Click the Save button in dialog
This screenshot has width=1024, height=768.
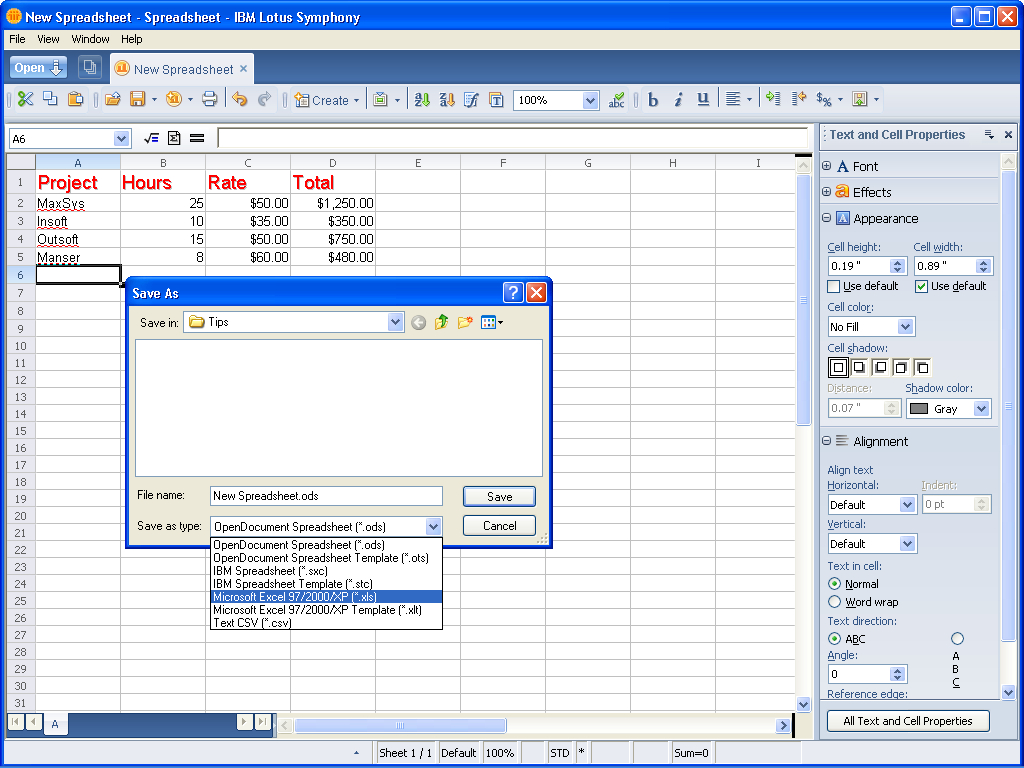[499, 496]
